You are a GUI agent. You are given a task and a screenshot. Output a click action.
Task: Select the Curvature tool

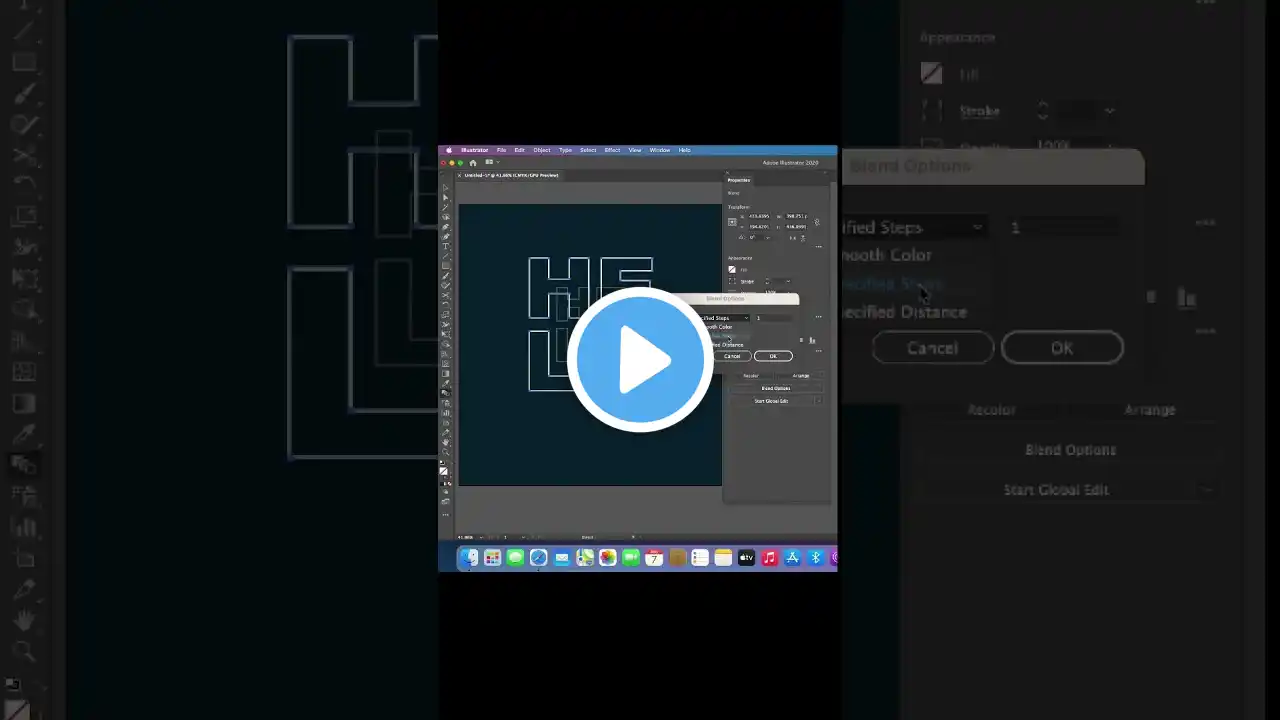pyautogui.click(x=446, y=236)
